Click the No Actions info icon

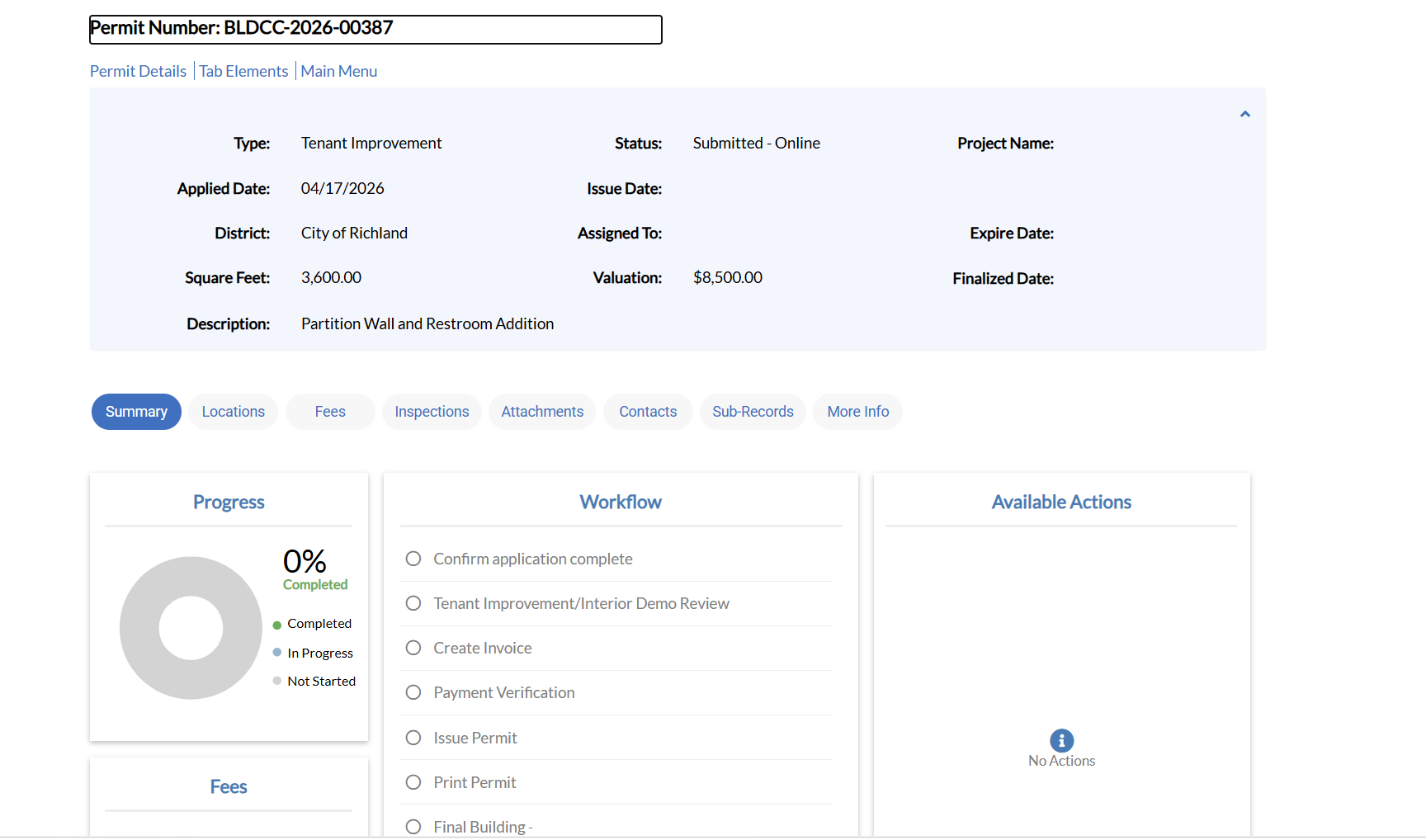pos(1061,740)
